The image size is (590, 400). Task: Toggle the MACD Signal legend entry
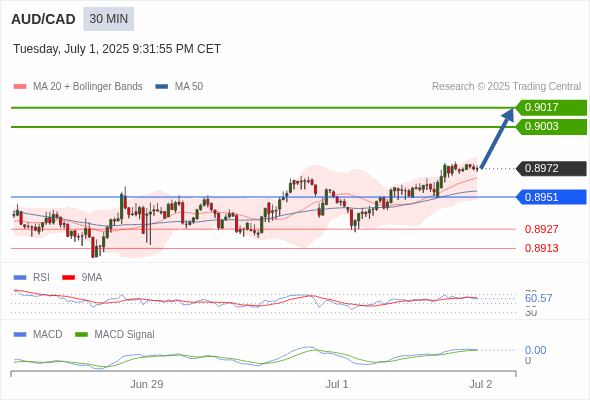pyautogui.click(x=115, y=334)
